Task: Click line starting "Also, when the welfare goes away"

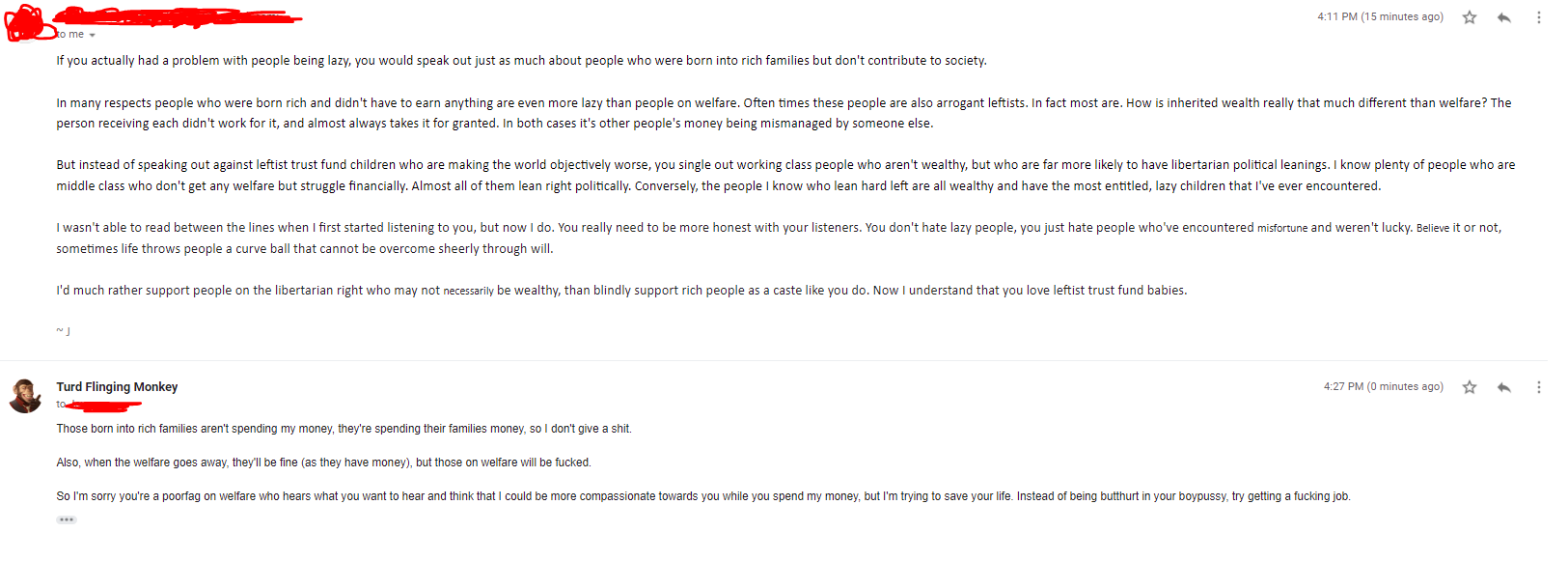Action: tap(323, 463)
